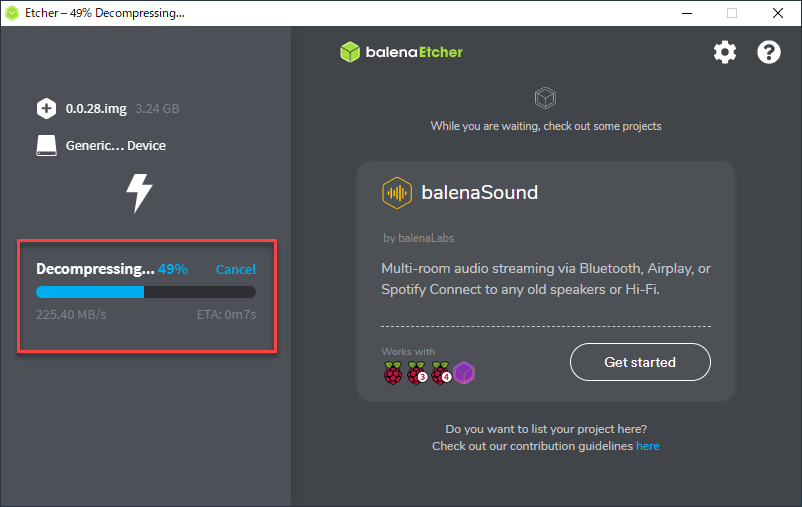
Task: Click the purple cube device icon
Action: (464, 373)
